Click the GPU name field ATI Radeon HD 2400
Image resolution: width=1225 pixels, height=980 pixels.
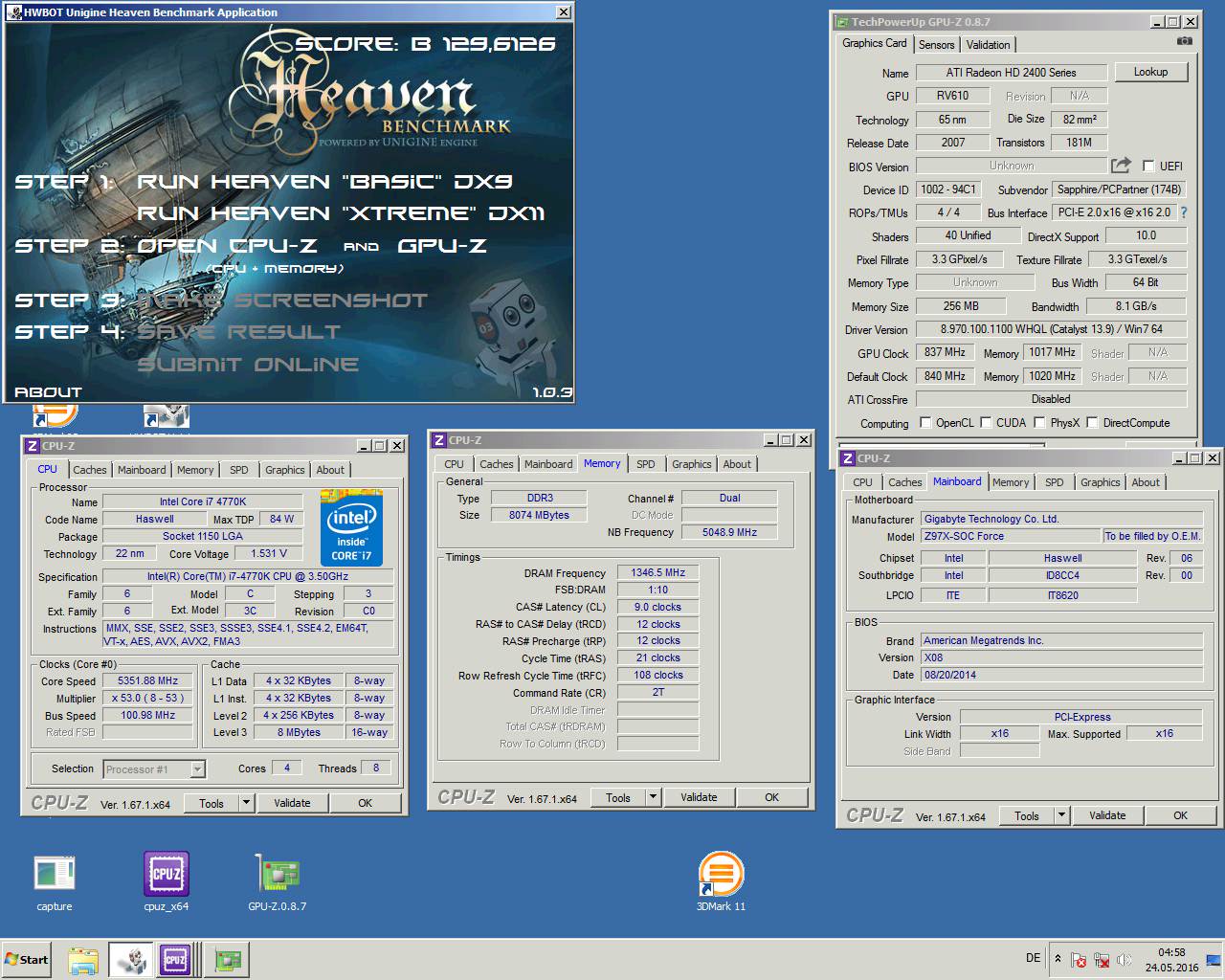(x=1011, y=73)
